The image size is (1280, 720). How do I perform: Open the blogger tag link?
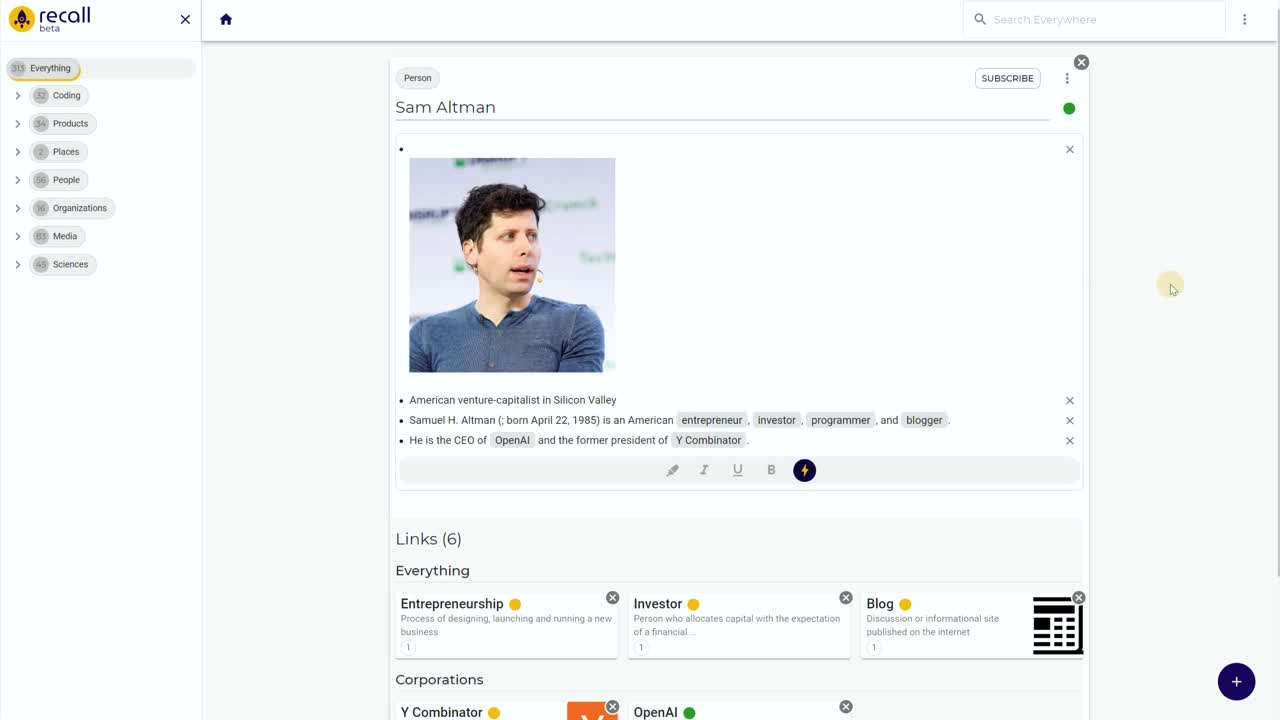click(x=924, y=420)
